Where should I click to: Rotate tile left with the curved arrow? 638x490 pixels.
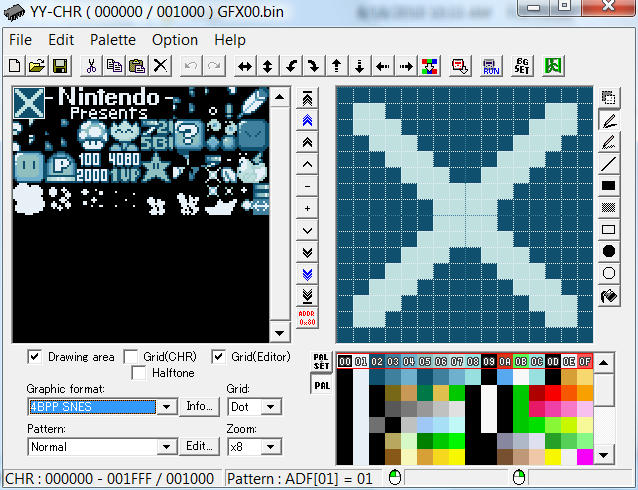coord(291,66)
